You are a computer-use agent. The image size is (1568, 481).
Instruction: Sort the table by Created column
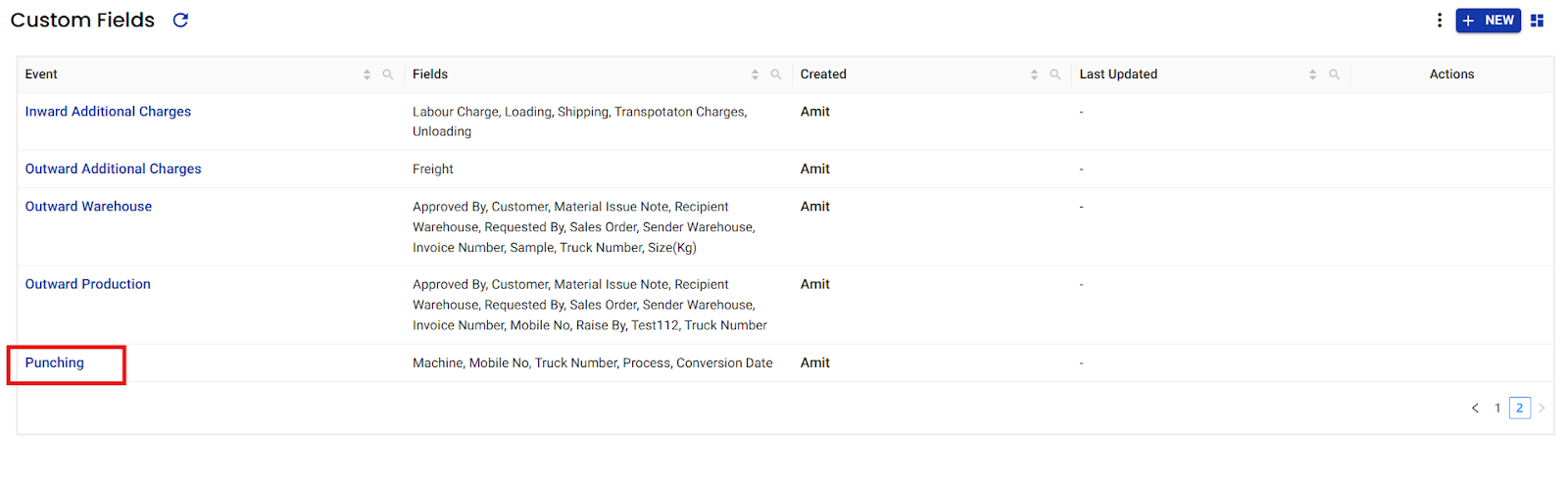coord(1034,74)
